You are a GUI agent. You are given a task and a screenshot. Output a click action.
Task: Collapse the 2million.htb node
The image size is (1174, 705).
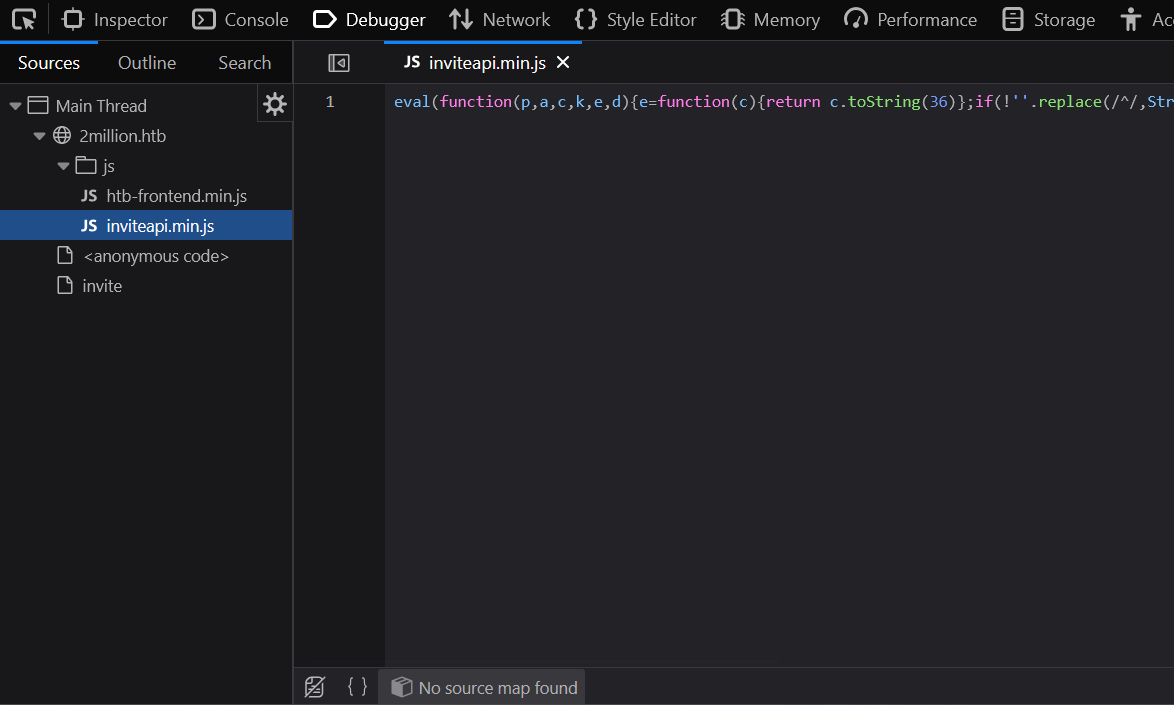(x=39, y=135)
